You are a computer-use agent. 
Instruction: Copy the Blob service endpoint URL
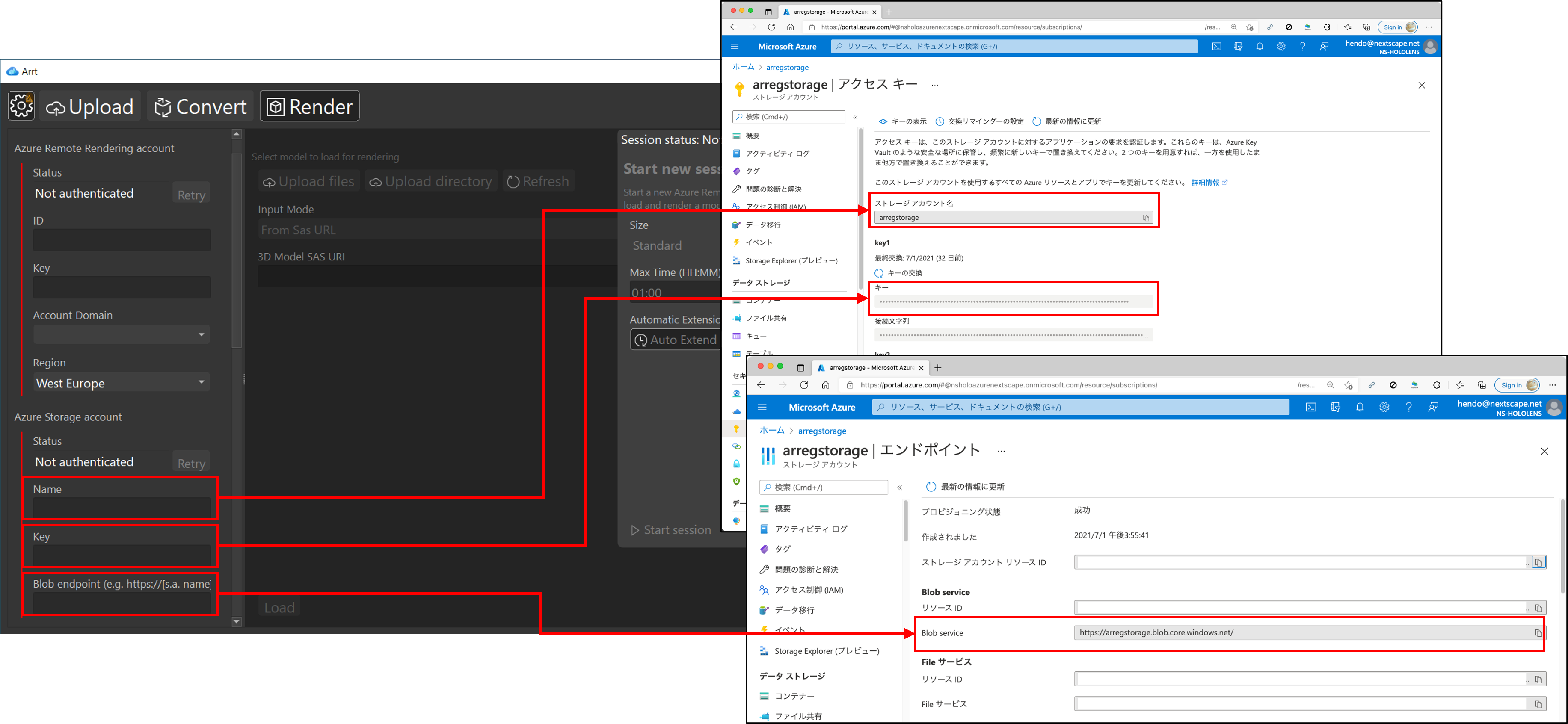[1538, 633]
